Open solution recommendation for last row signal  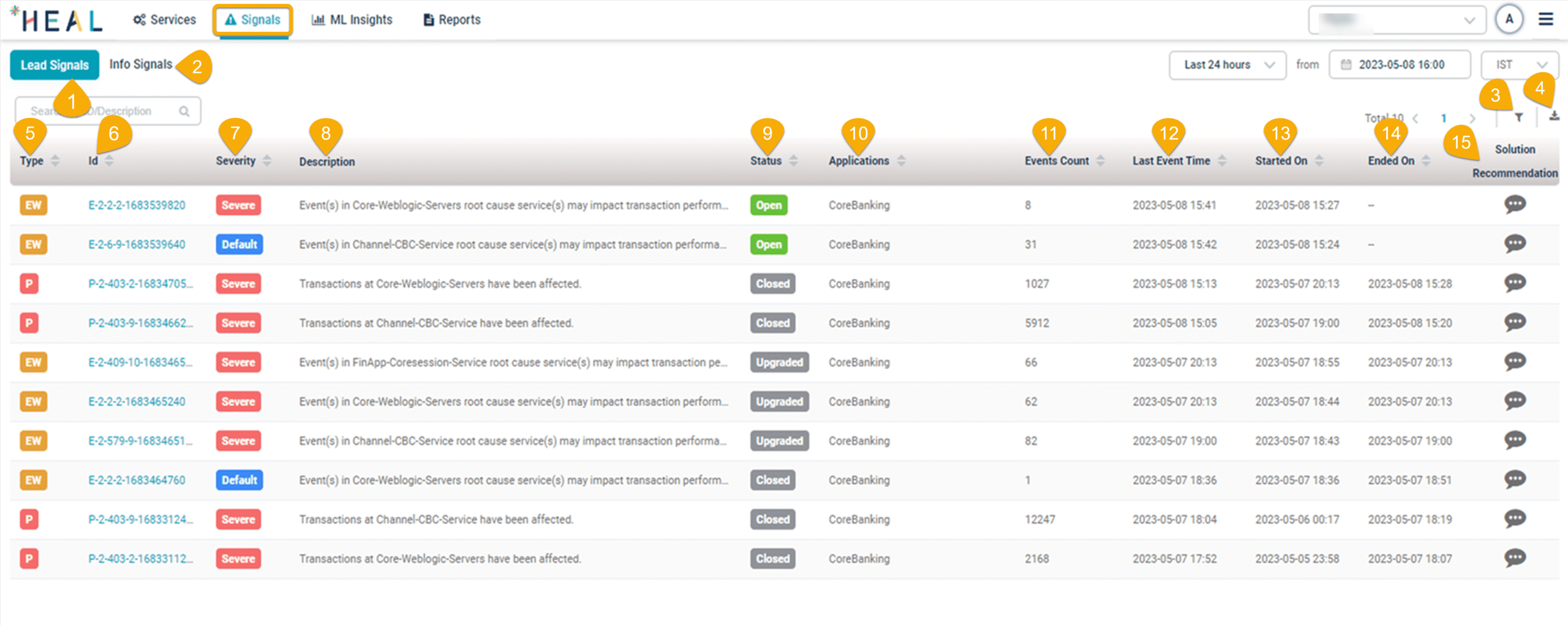point(1514,558)
